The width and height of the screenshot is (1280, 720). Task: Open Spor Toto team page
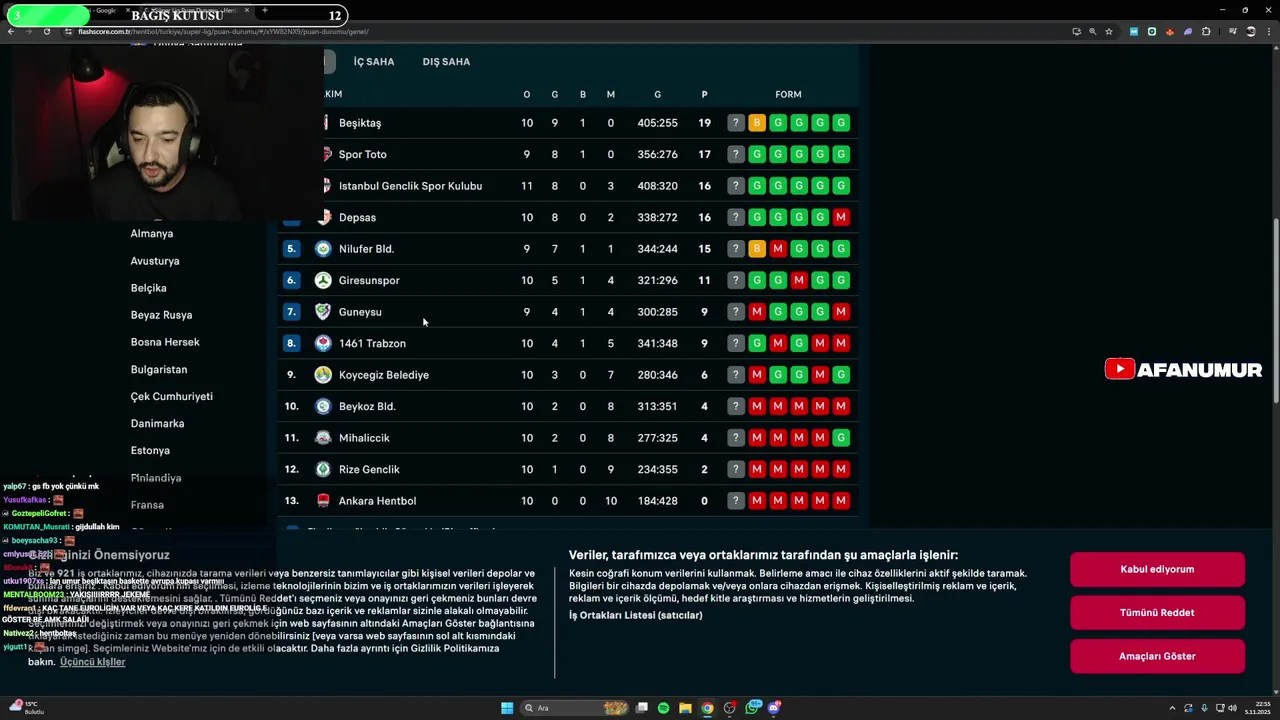coord(362,155)
